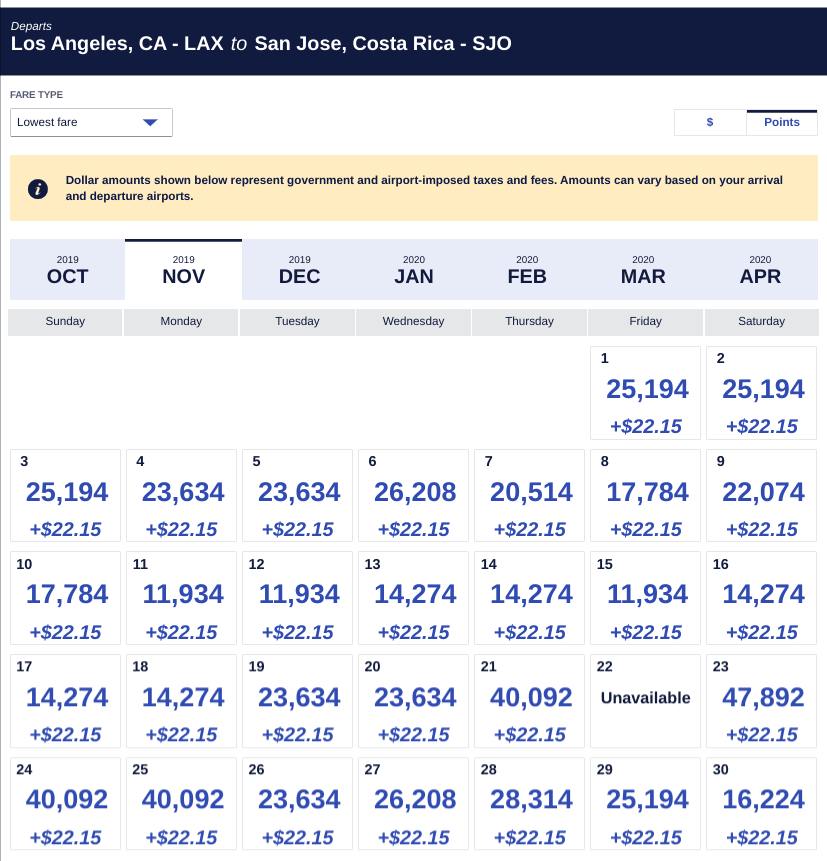827x861 pixels.
Task: Click the Sunday day label
Action: click(65, 321)
